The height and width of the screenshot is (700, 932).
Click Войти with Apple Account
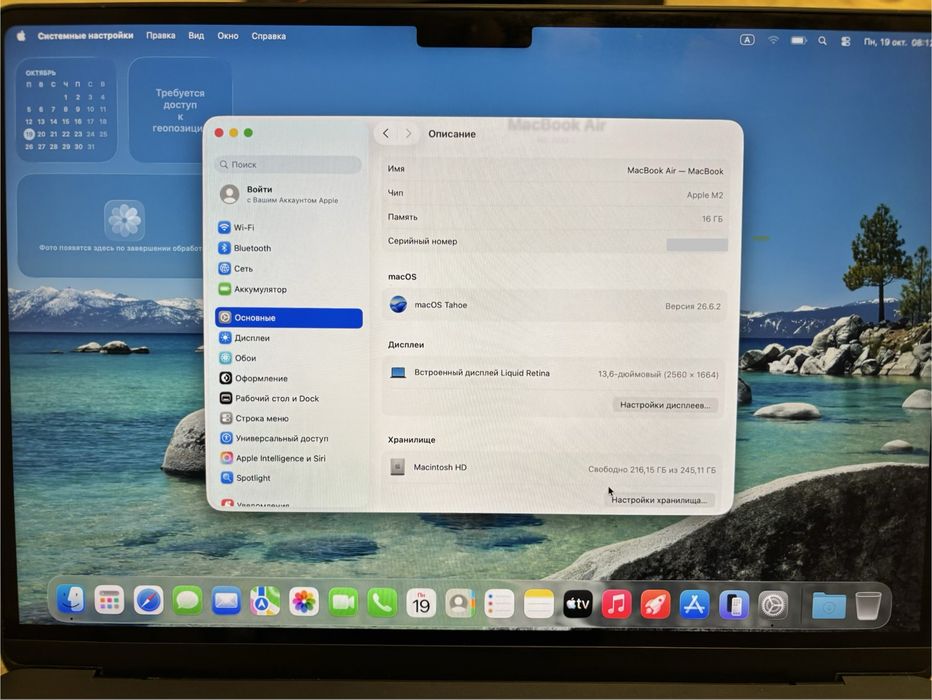coord(289,194)
